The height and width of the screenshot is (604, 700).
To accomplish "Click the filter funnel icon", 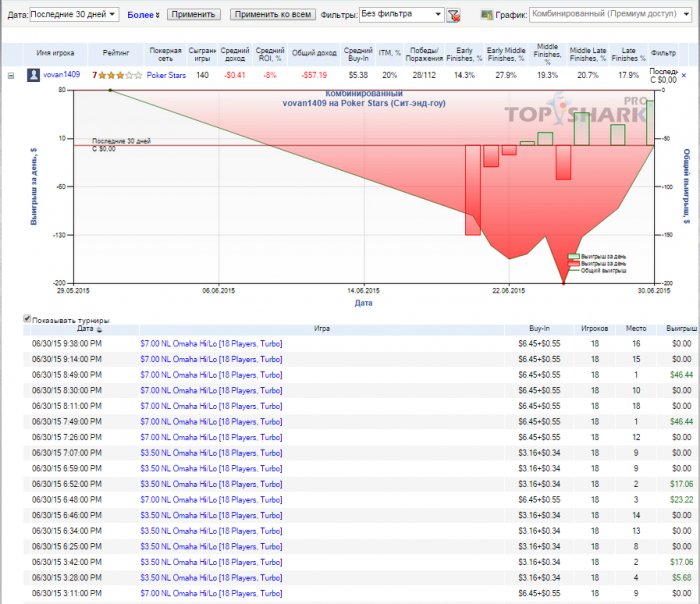I will pos(454,16).
